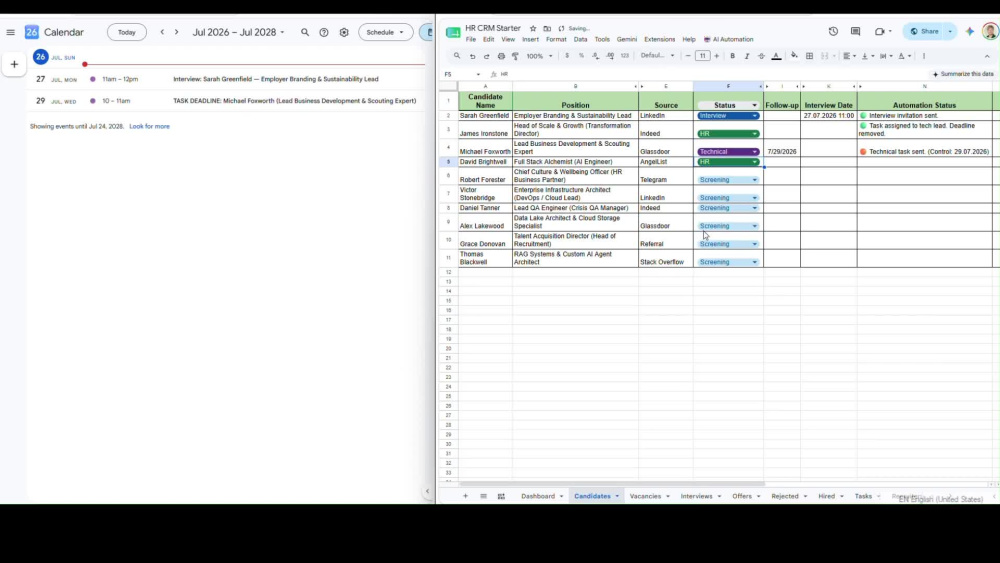This screenshot has width=1000, height=563.
Task: Open the File menu
Action: tap(471, 40)
